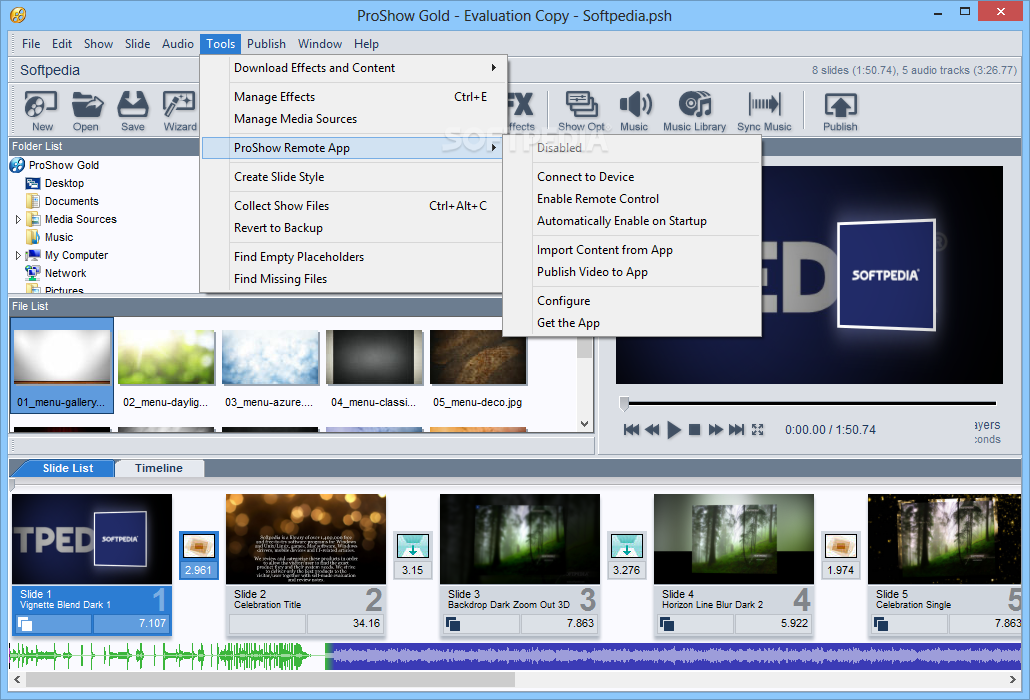Choose Collect Show Files menu item
Screen dimensions: 1030x700
(x=353, y=206)
